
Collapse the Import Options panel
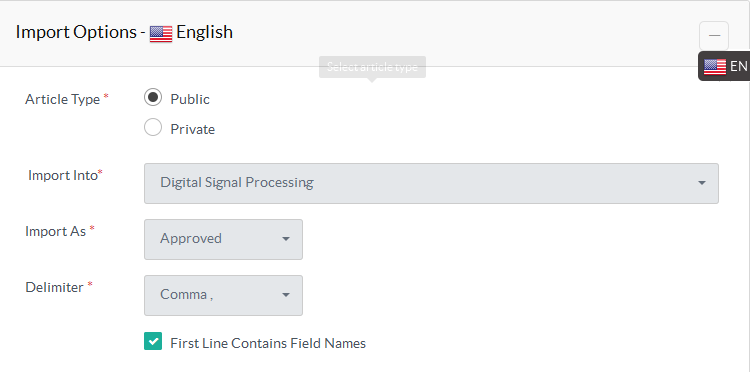[x=714, y=36]
